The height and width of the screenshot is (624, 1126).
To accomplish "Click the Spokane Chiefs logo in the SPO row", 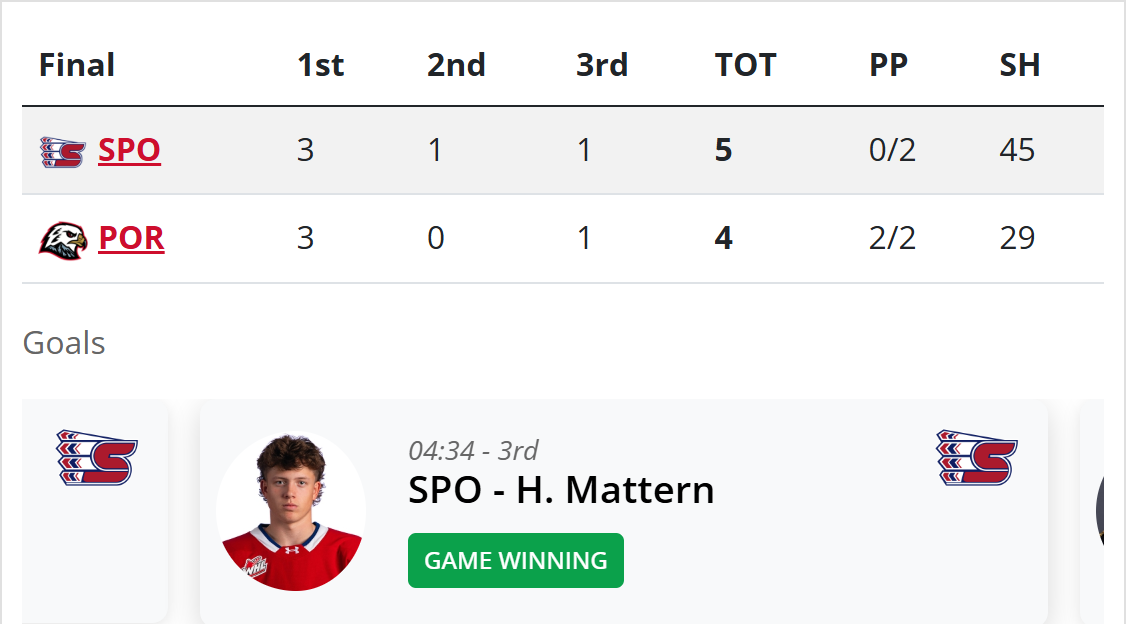I will coord(62,151).
